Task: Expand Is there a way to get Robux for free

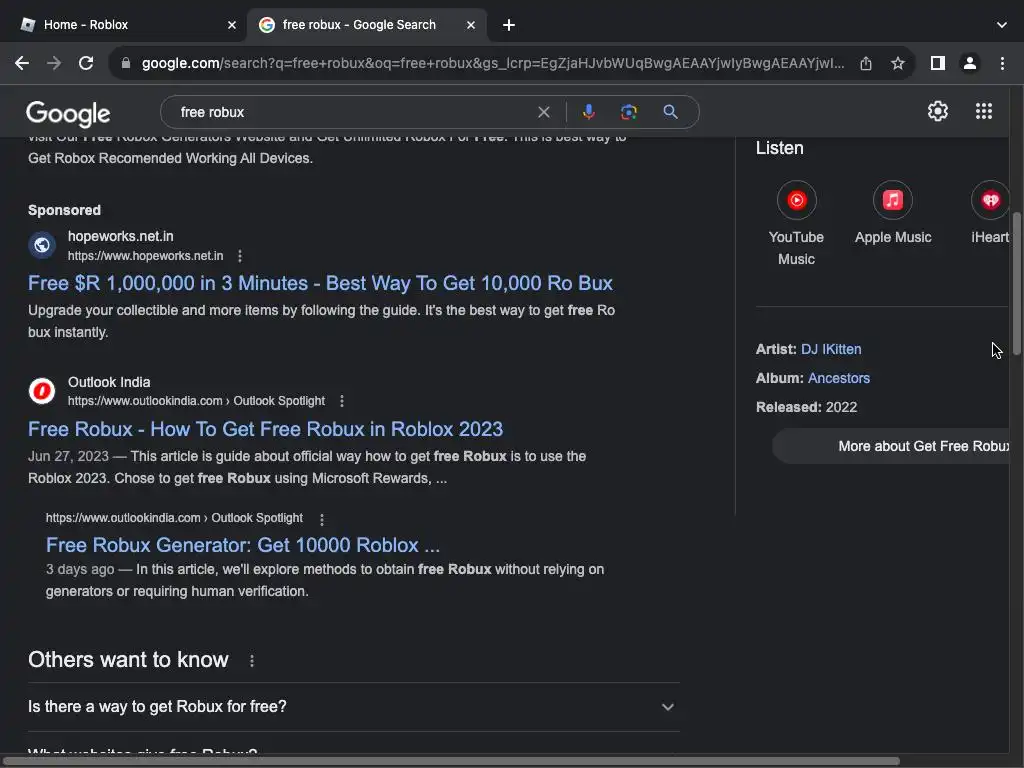Action: pos(353,707)
